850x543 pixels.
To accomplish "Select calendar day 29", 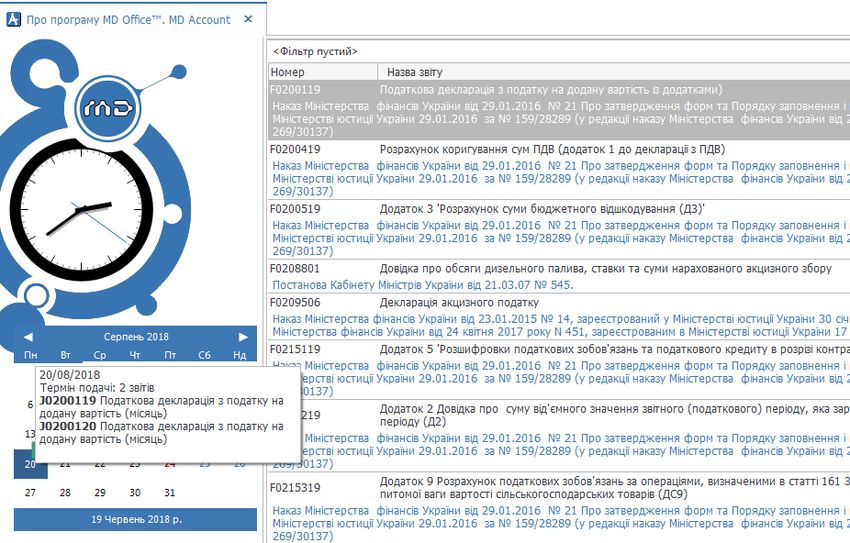I will 100,493.
